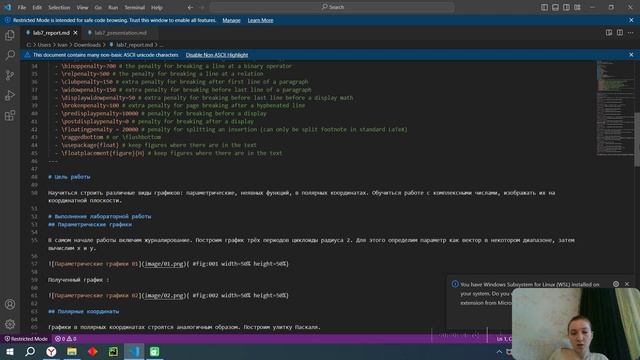Open image/02.png link in editor
Viewport: 640px width, 360px height.
(x=164, y=296)
